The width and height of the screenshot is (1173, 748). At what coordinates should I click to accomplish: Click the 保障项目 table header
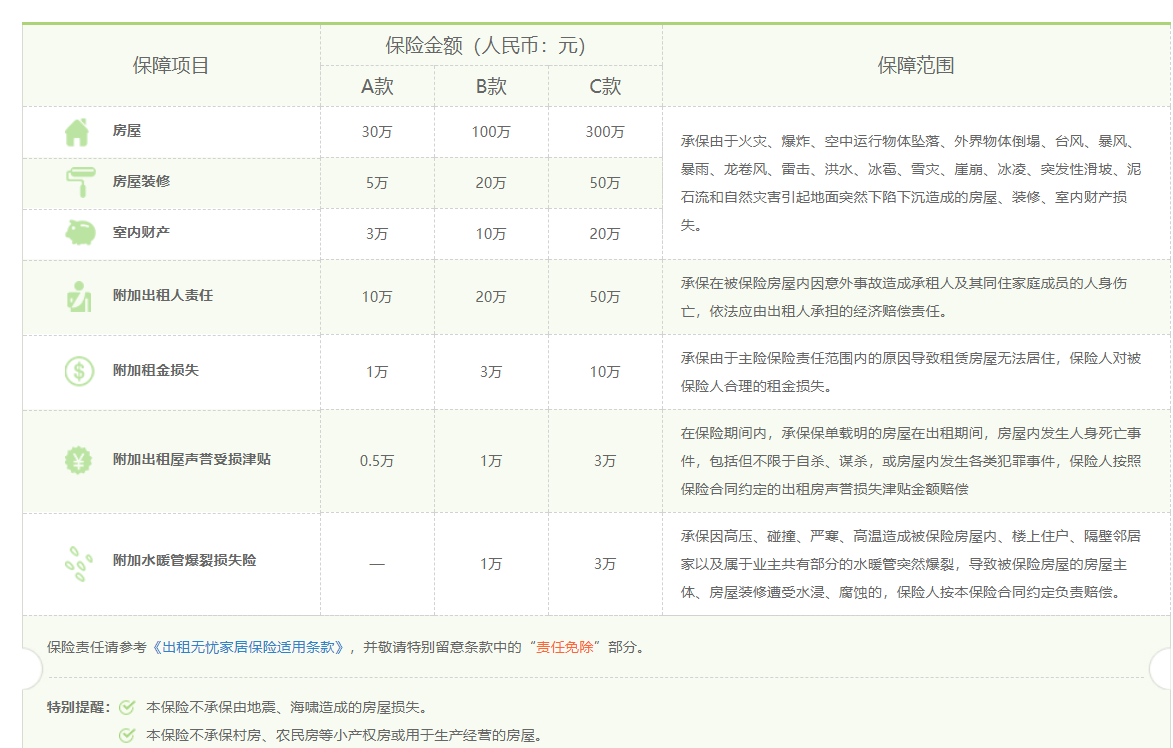point(171,66)
